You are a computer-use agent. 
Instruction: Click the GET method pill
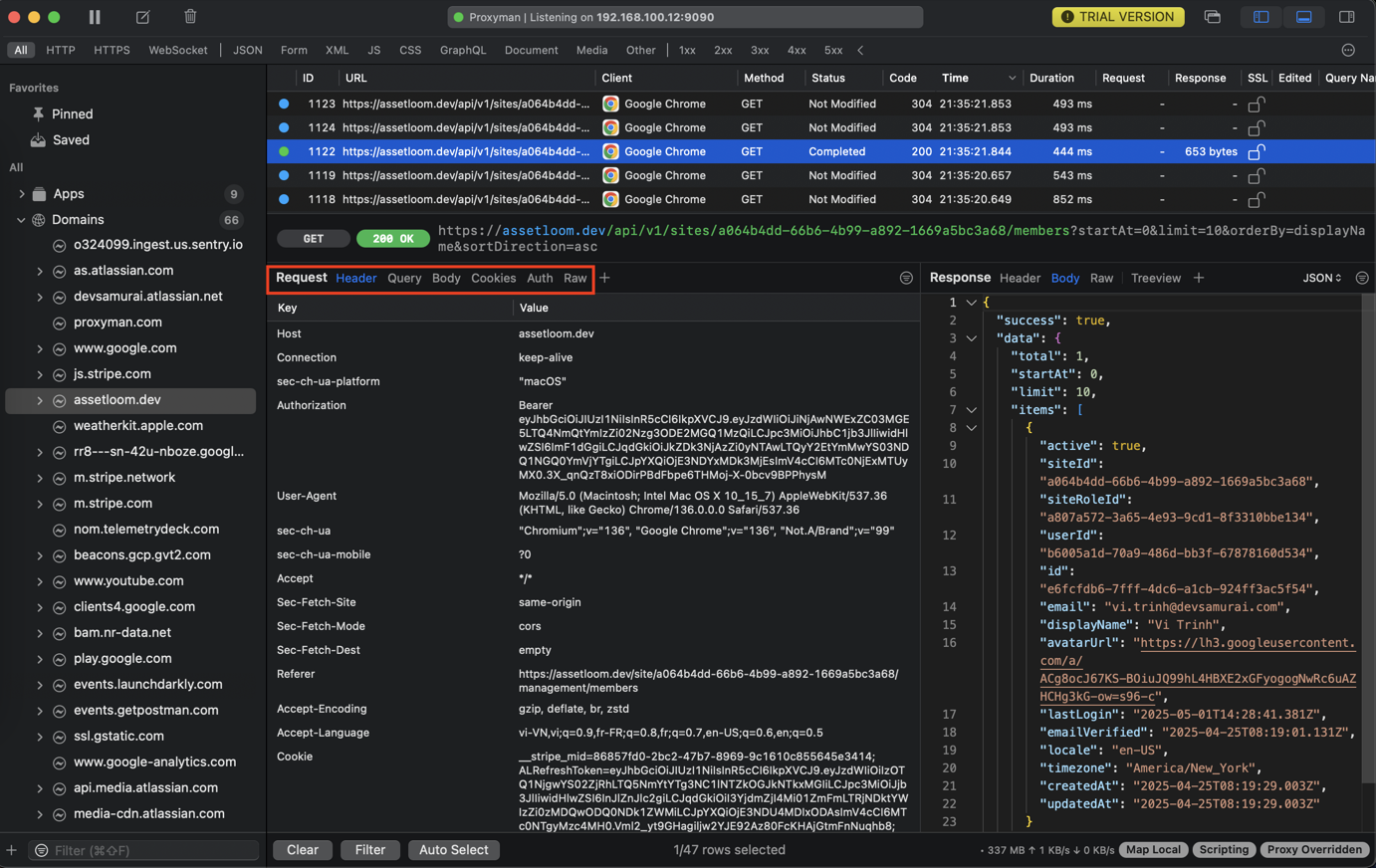pos(313,239)
